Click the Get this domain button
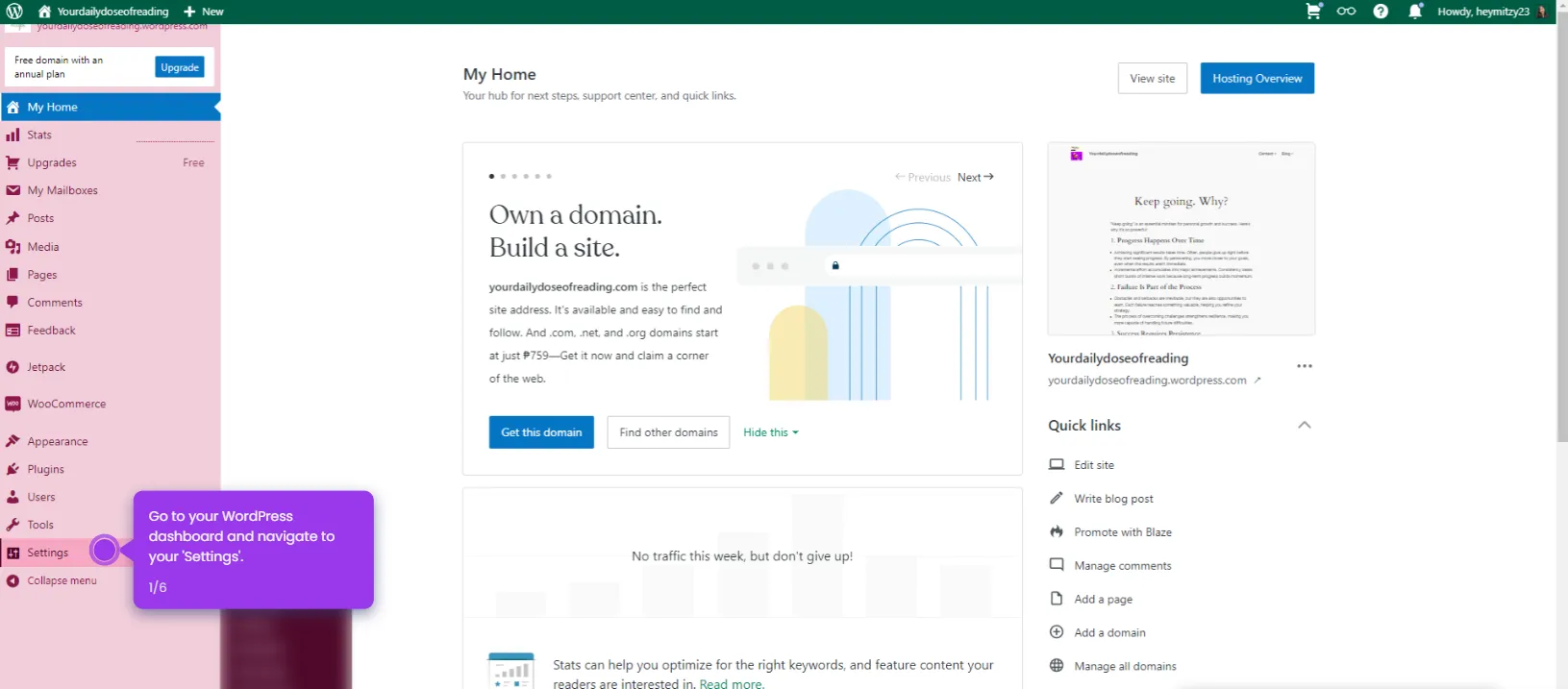 click(x=541, y=432)
